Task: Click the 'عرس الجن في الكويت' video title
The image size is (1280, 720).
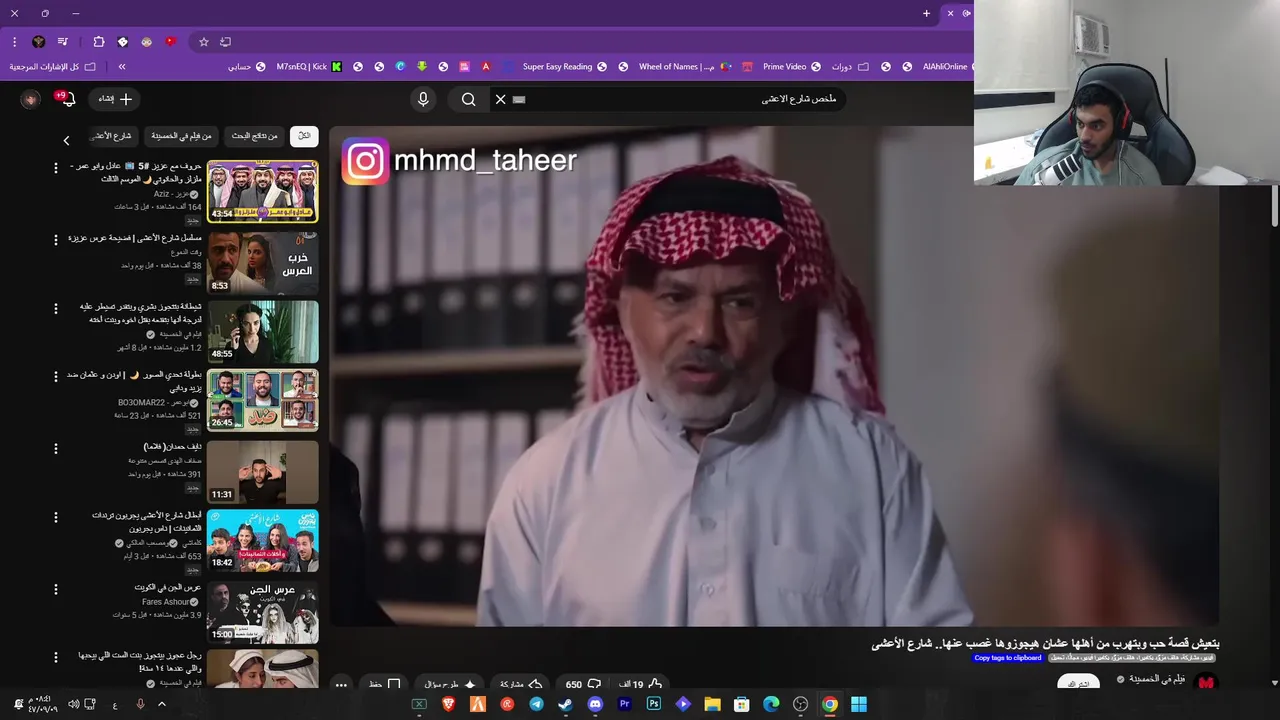Action: tap(168, 588)
